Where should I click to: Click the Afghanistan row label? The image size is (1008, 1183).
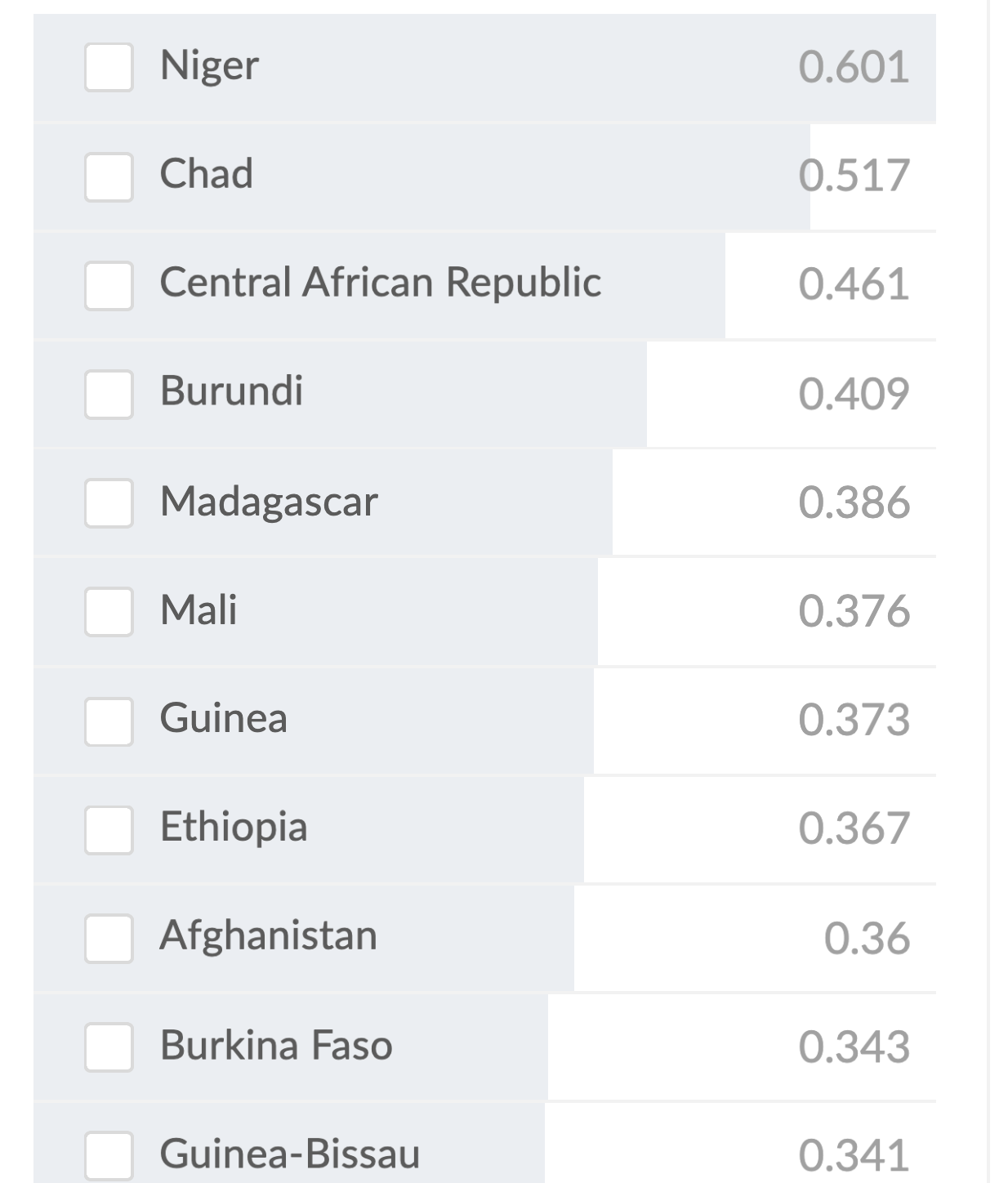pos(268,936)
